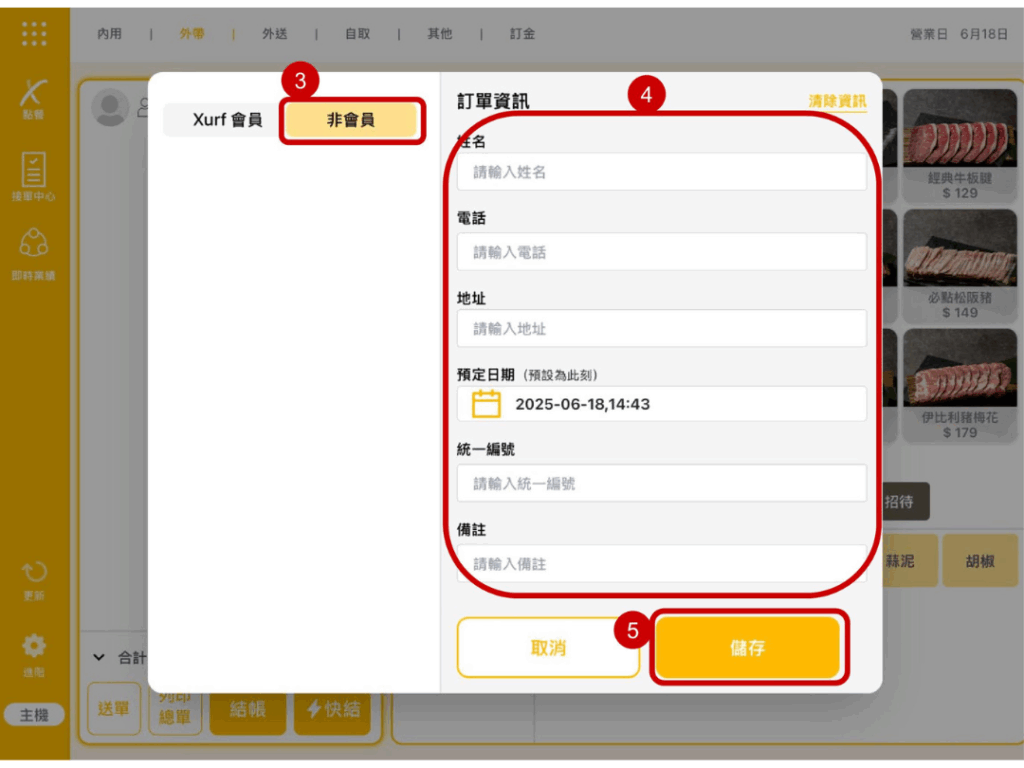Switch to the 內用 dine-in tab
The width and height of the screenshot is (1024, 768).
tap(109, 33)
